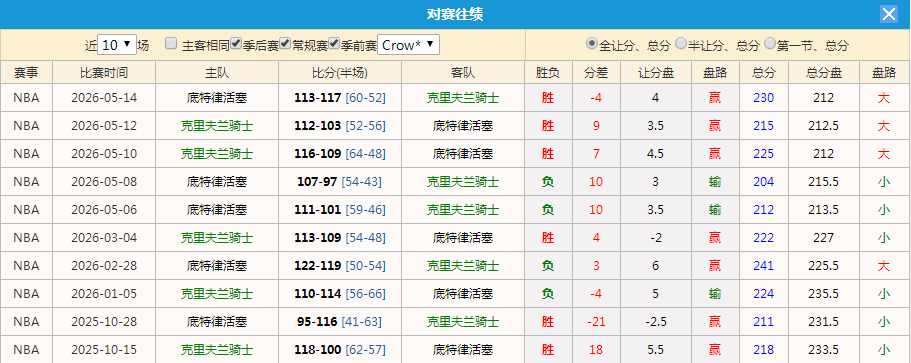This screenshot has width=911, height=363.
Task: Uncheck the 季后赛 checkbox
Action: (236, 44)
